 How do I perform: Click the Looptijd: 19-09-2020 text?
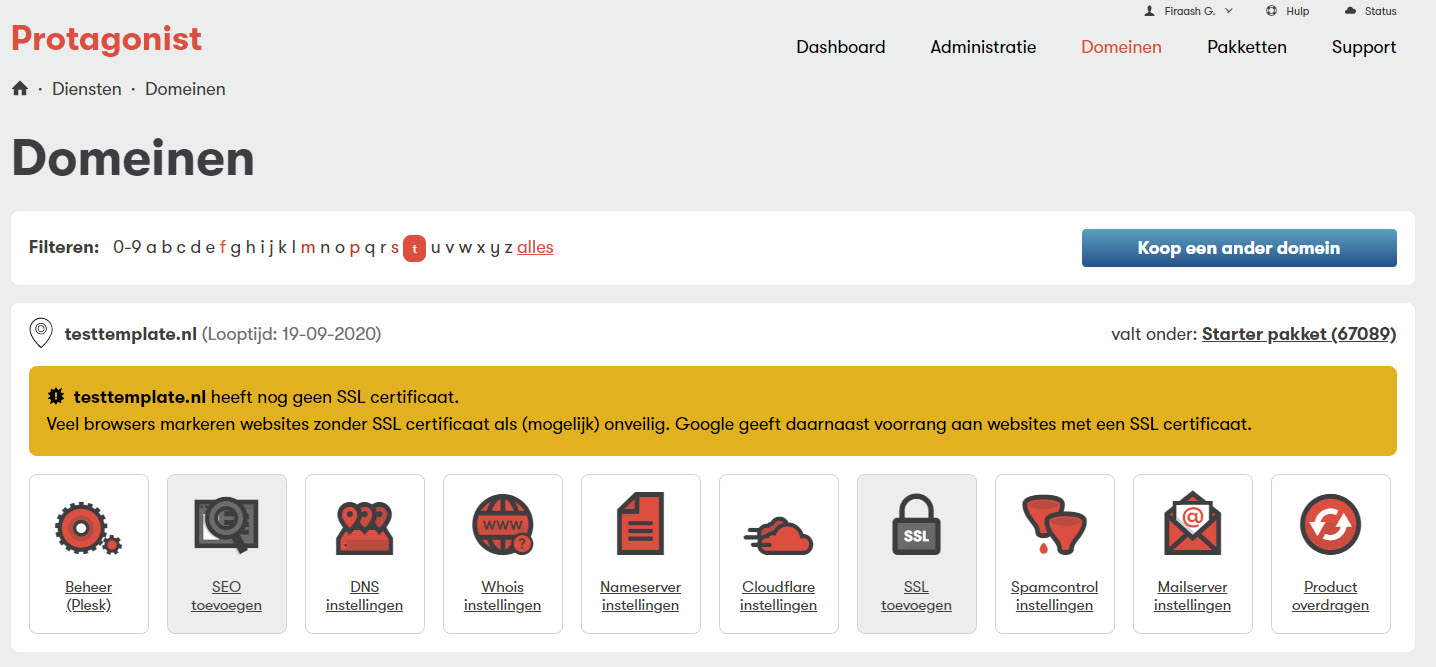(292, 334)
